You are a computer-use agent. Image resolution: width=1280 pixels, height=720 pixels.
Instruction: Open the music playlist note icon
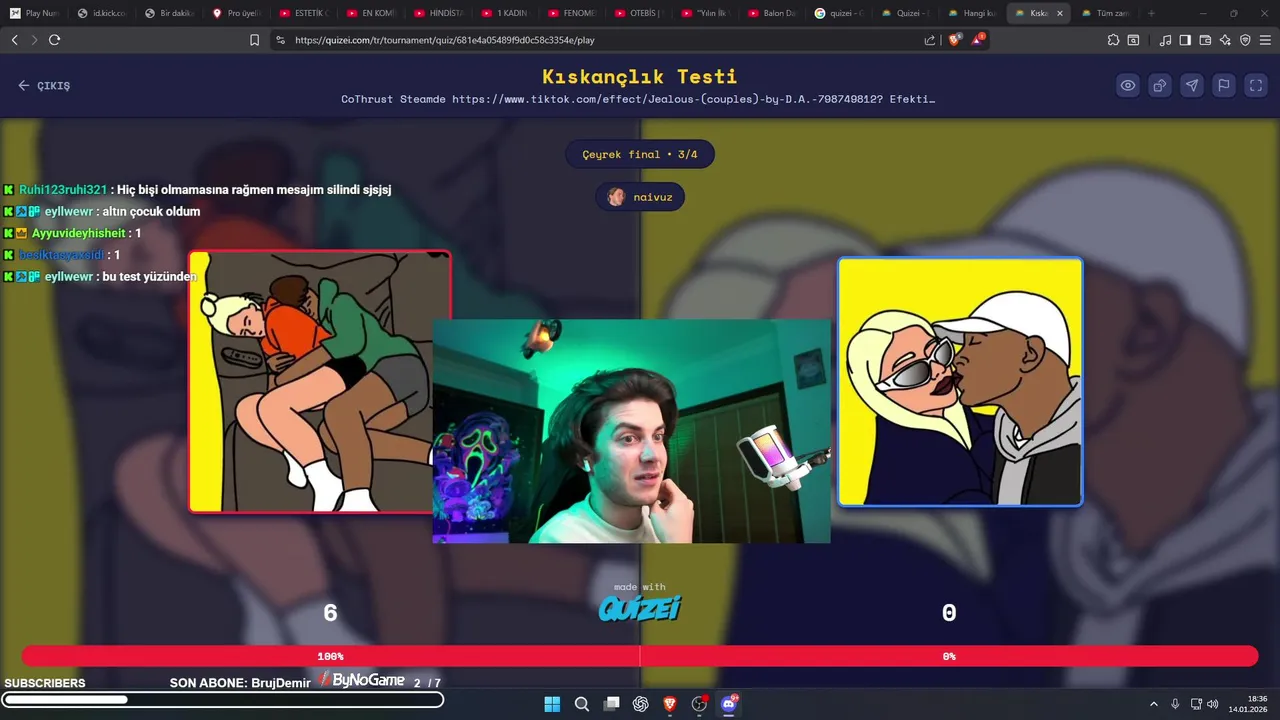pos(1165,40)
